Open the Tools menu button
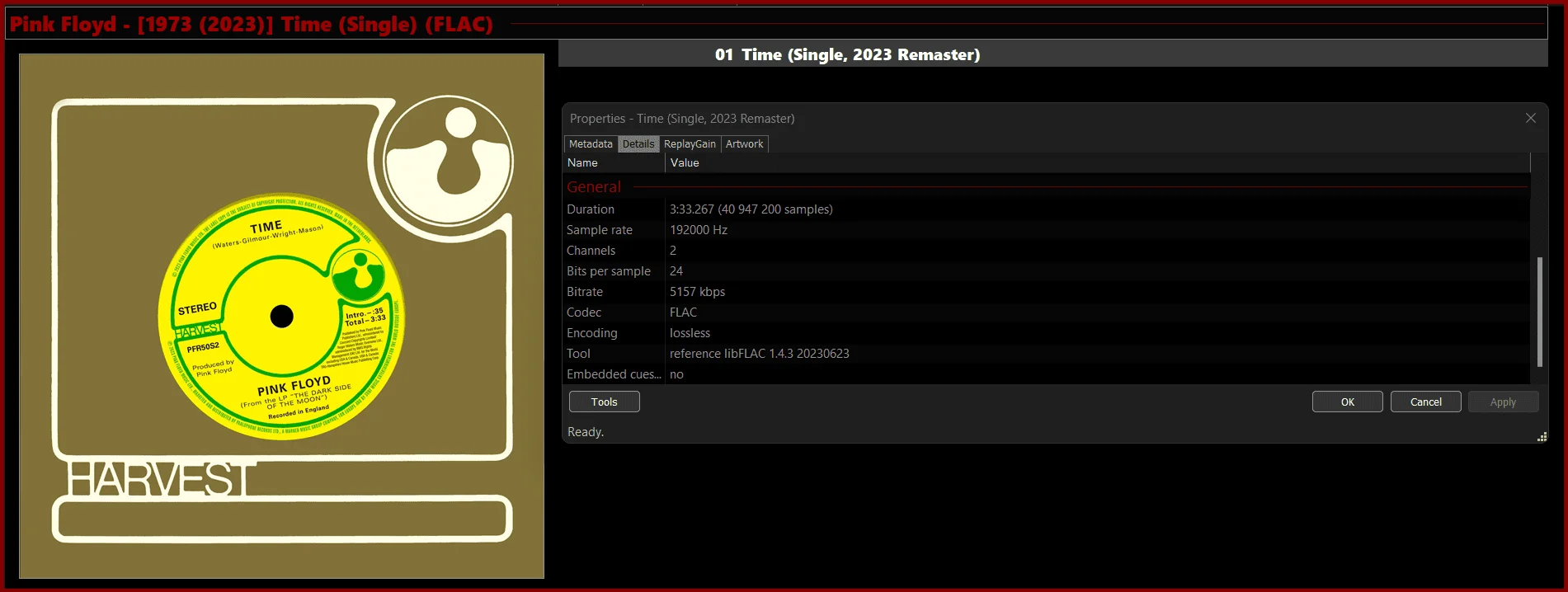Screen dimensions: 1568x592 click(x=605, y=402)
